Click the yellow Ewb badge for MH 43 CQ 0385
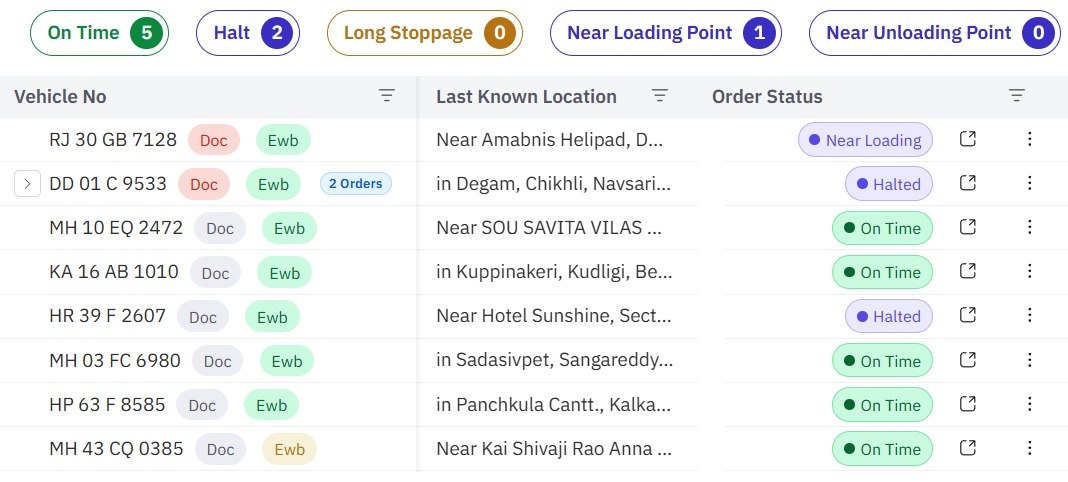This screenshot has height=482, width=1068. pyautogui.click(x=289, y=449)
